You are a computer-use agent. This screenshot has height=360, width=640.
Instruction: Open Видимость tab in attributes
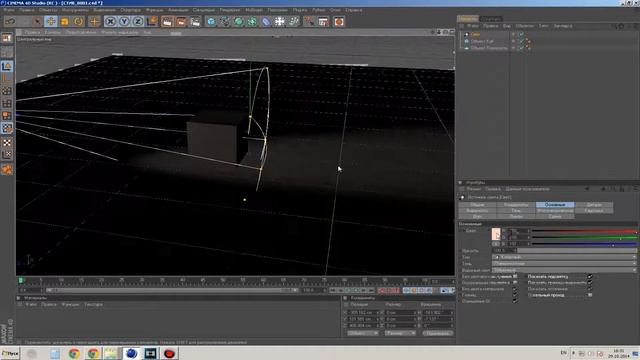pos(477,211)
